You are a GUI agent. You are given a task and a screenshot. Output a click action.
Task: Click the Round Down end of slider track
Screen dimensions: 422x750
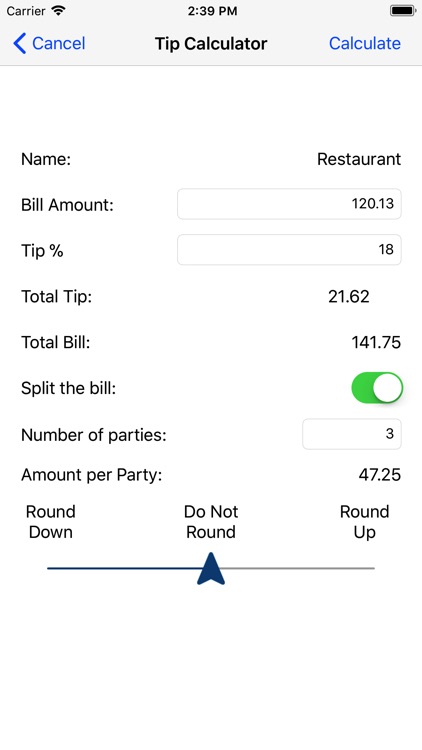(x=49, y=568)
